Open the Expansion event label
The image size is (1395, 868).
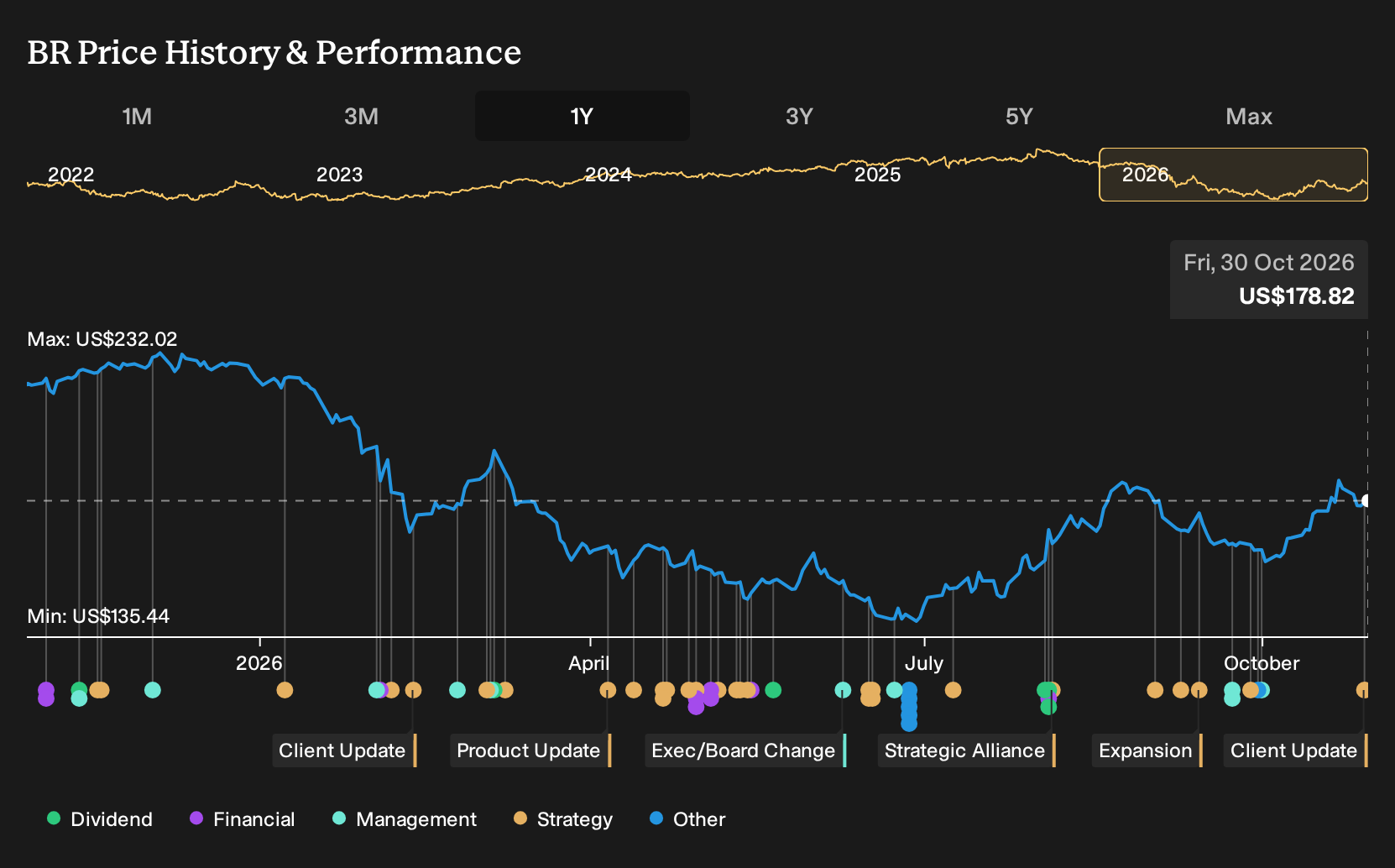click(x=1147, y=750)
